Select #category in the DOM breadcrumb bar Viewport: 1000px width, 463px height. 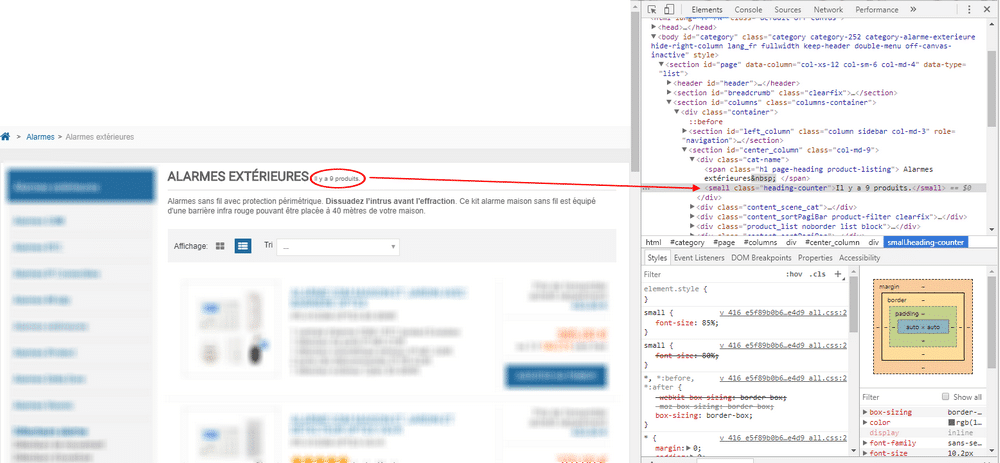point(687,242)
